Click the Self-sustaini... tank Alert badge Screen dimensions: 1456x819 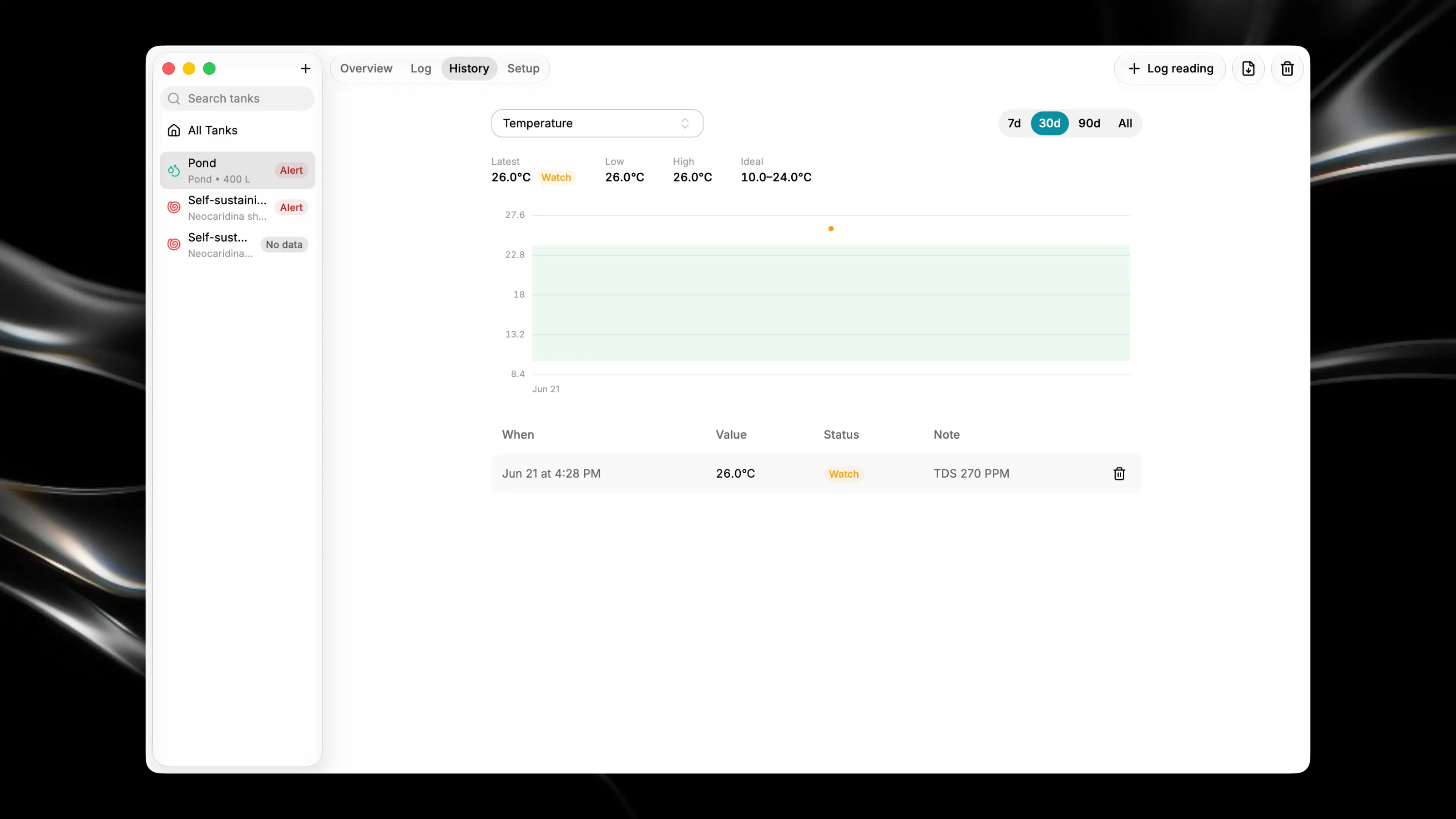[x=291, y=207]
